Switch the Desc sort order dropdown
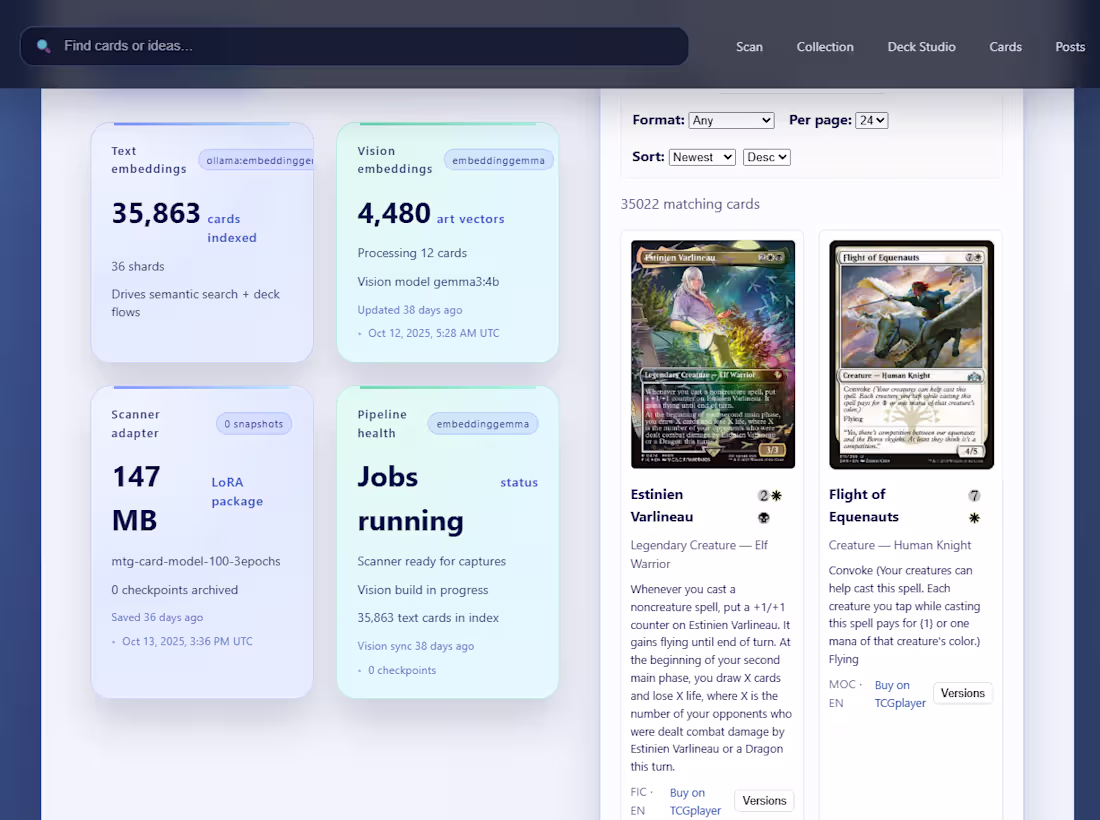The height and width of the screenshot is (820, 1100). [766, 157]
